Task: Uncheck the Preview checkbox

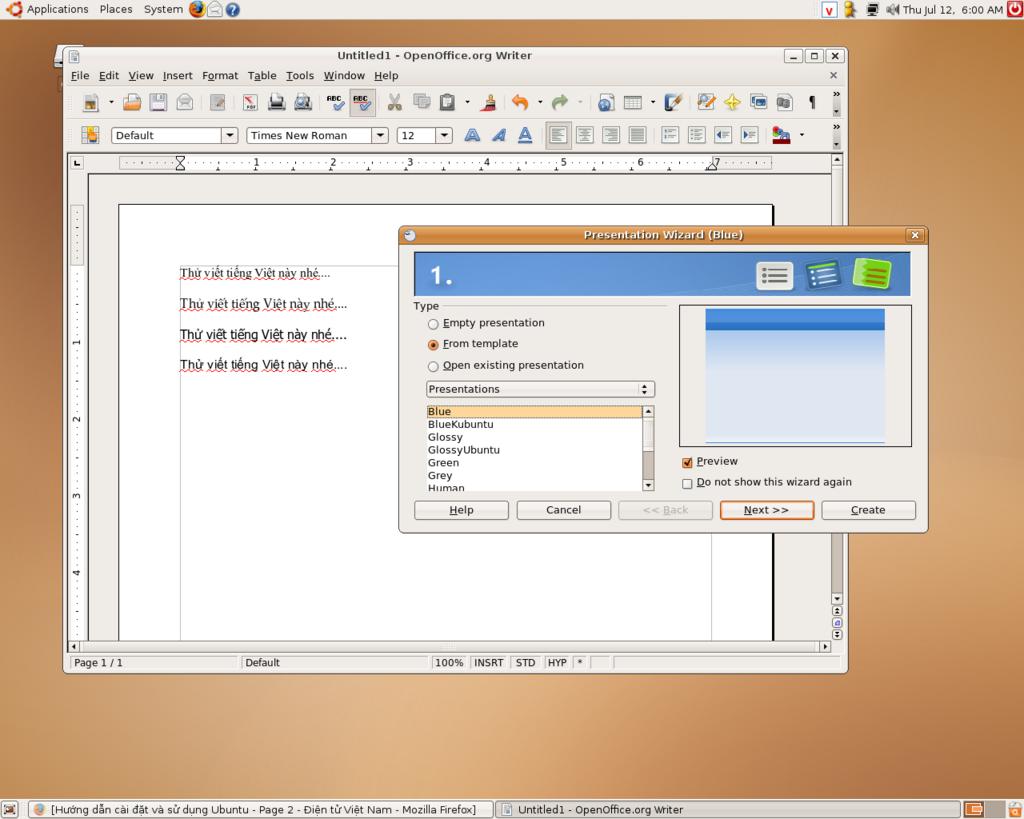Action: coord(687,462)
